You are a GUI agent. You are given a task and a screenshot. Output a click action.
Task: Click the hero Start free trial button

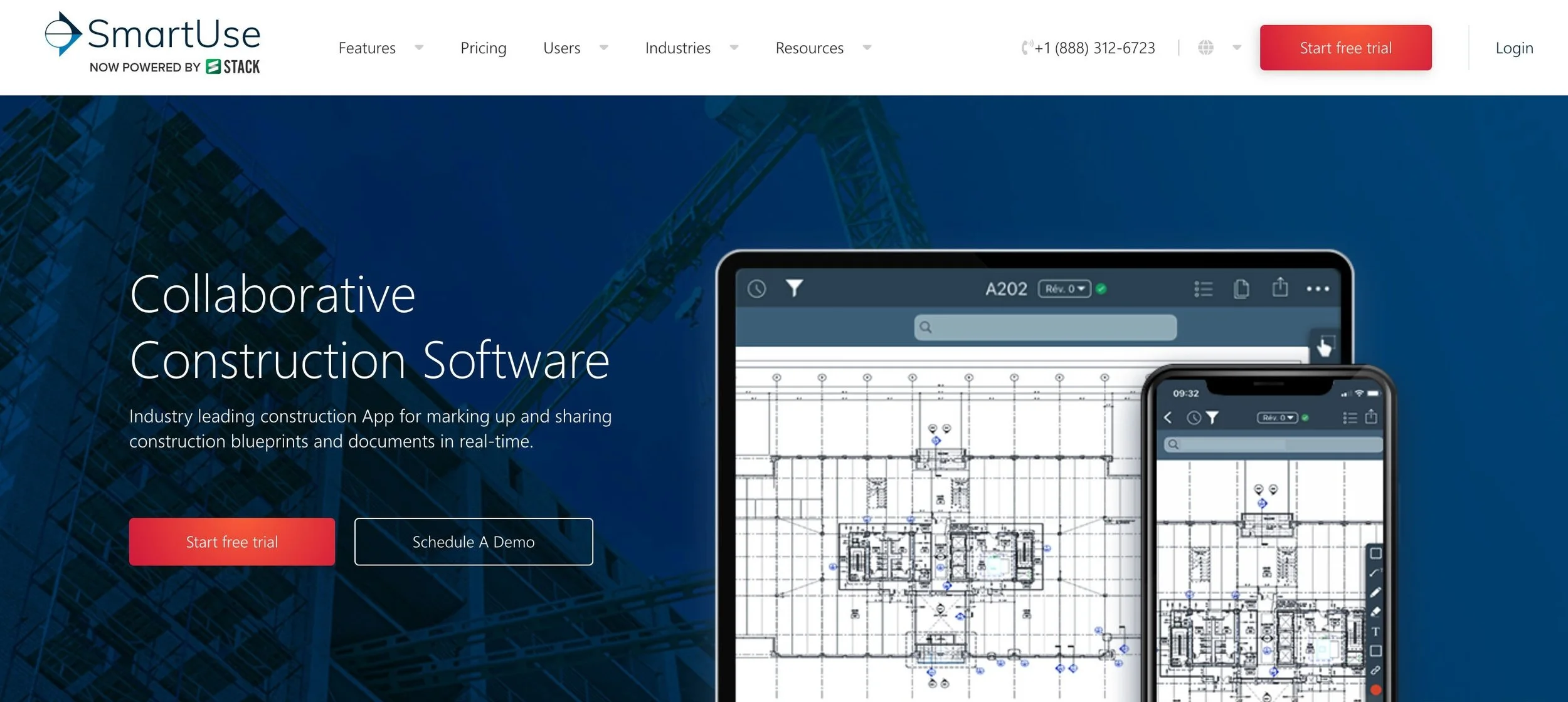pyautogui.click(x=232, y=542)
